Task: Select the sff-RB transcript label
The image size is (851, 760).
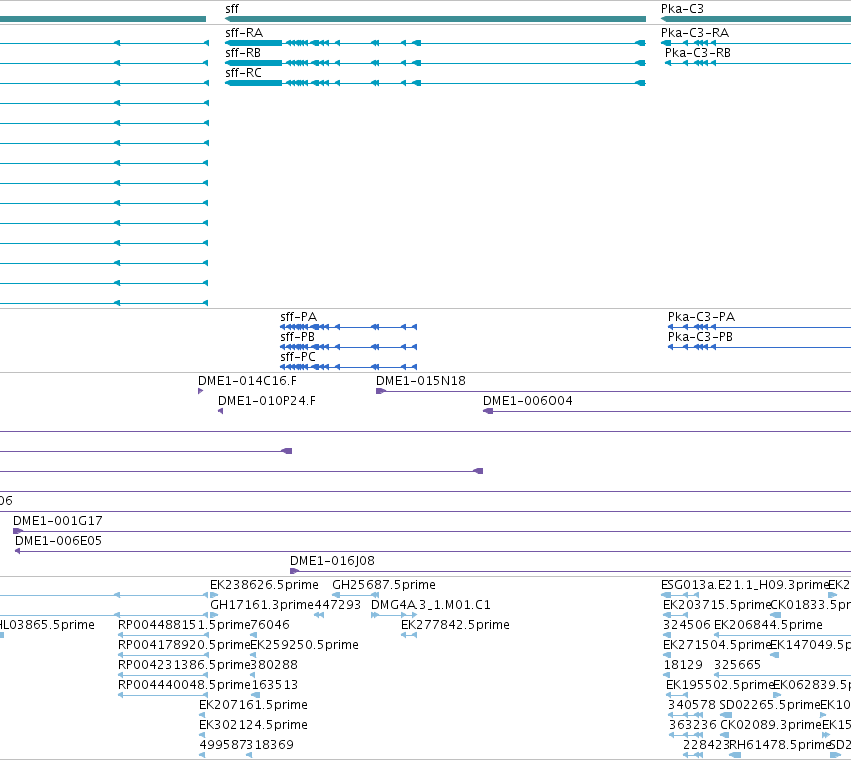Action: 243,53
